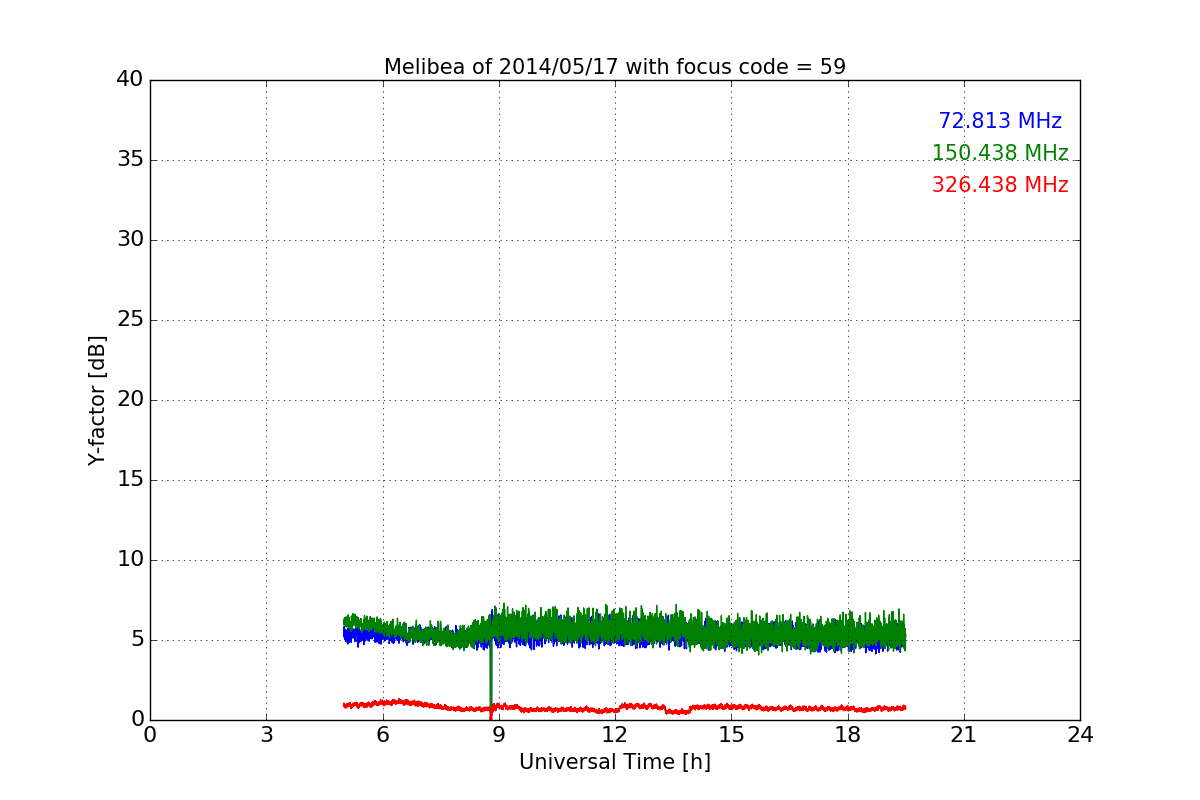Select the red 326.438 MHz legend label
Viewport: 1200px width, 800px height.
click(x=1000, y=185)
